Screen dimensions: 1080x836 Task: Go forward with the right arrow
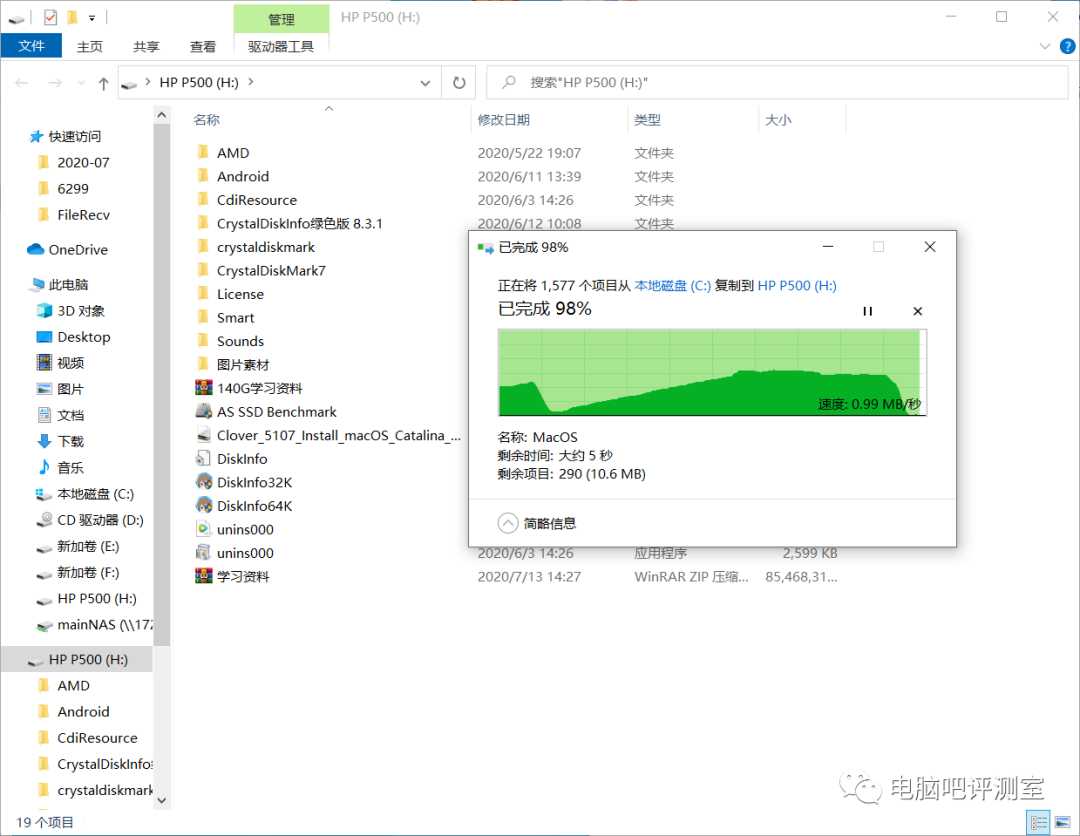[x=55, y=83]
